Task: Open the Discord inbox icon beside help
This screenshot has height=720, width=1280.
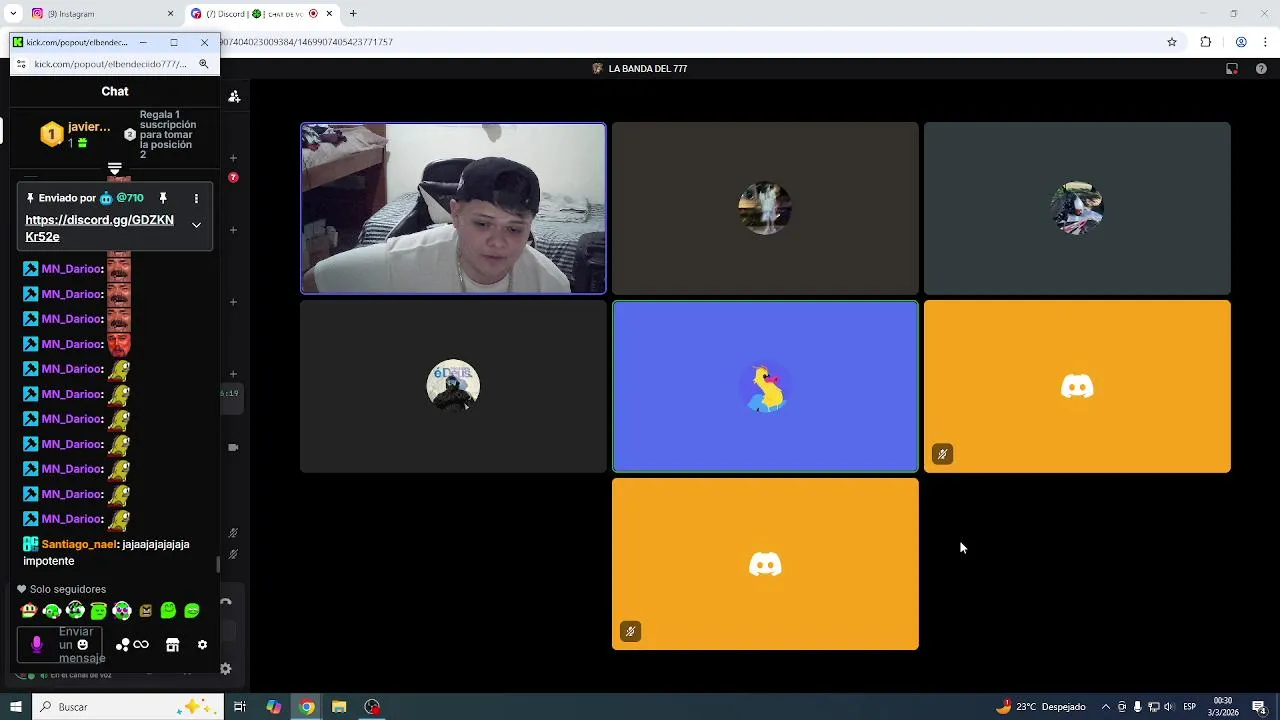Action: click(x=1232, y=69)
